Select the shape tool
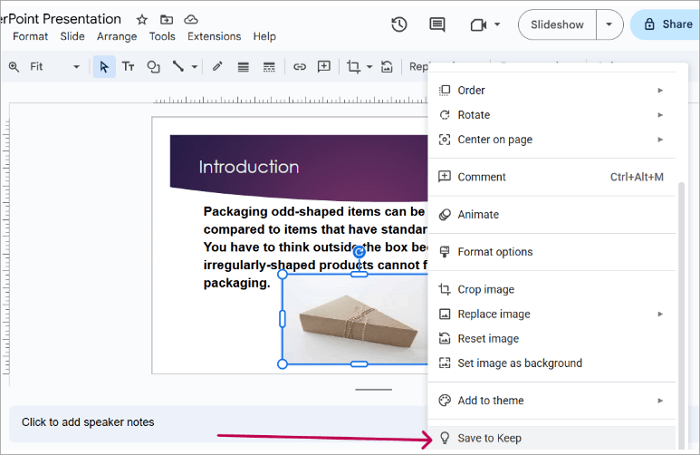700x455 pixels. point(153,67)
